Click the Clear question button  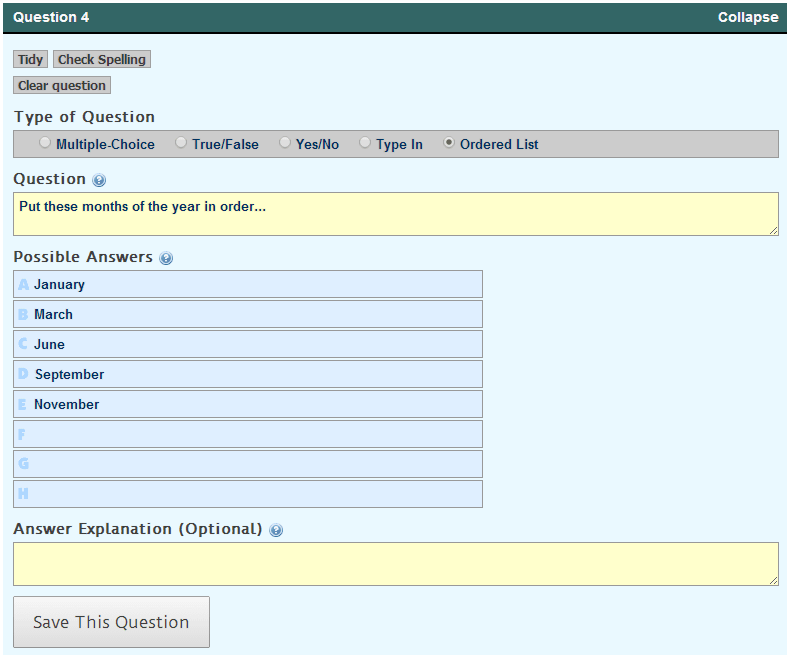tap(62, 85)
